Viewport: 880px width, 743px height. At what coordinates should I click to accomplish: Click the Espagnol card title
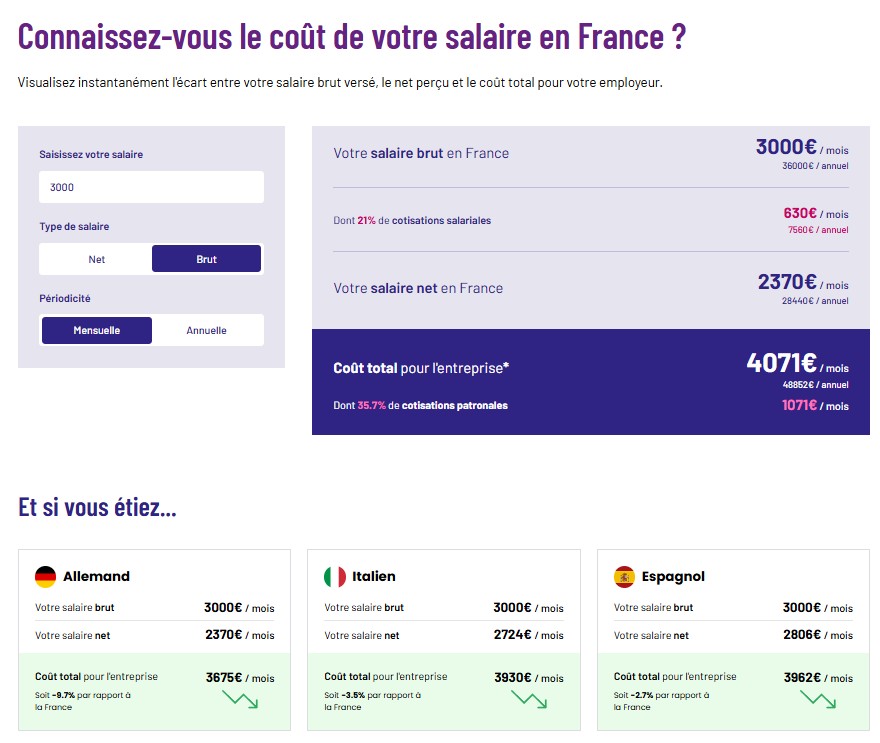[x=673, y=577]
